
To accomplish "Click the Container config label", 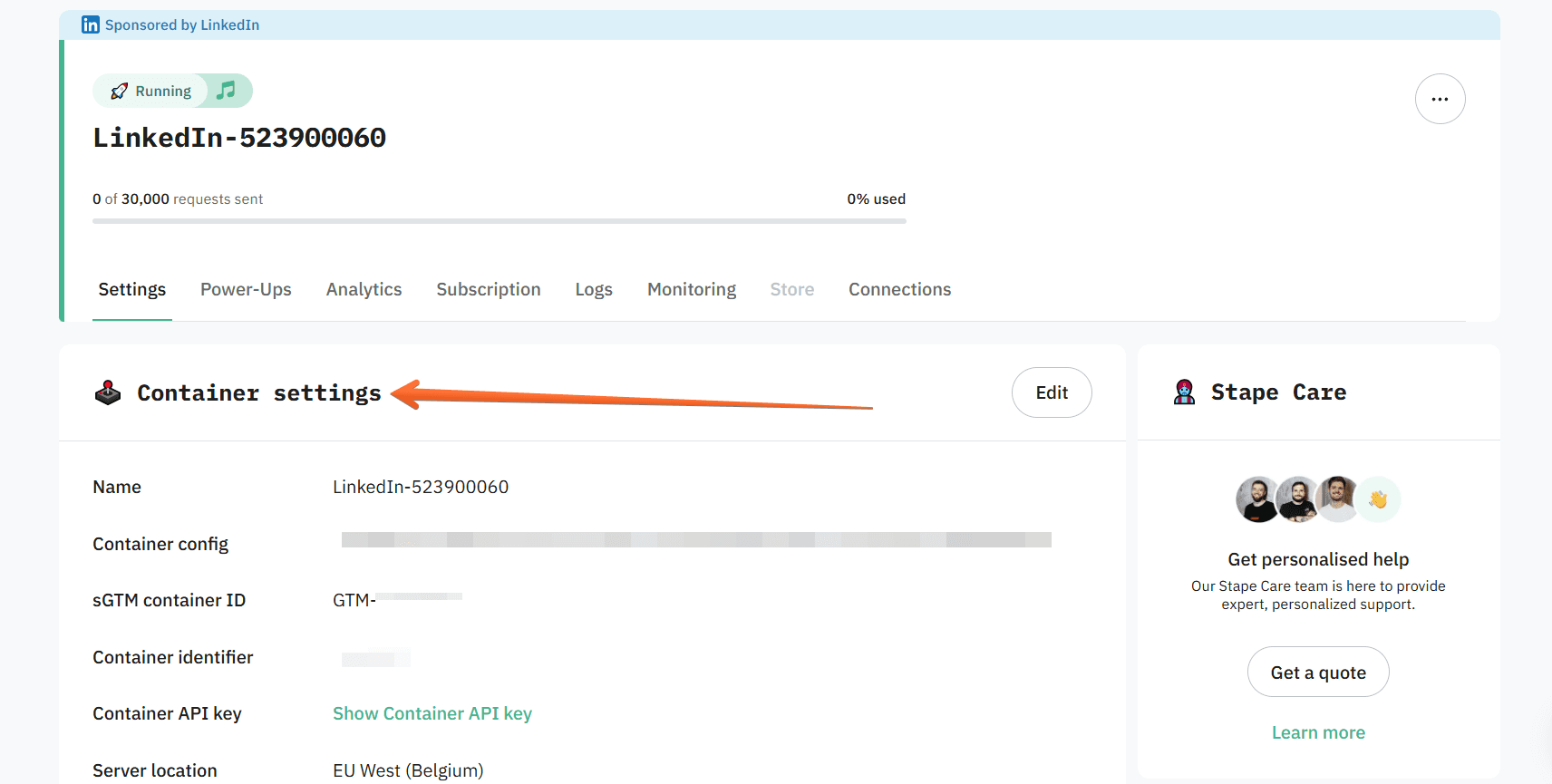I will point(160,544).
